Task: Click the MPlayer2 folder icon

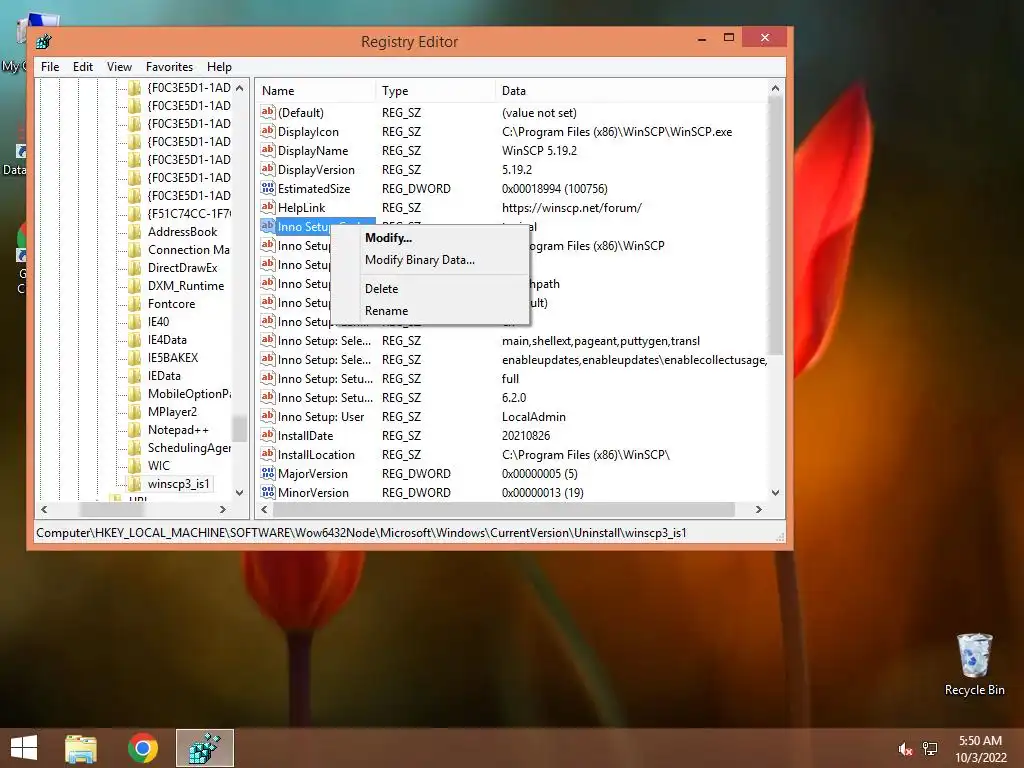Action: (135, 412)
